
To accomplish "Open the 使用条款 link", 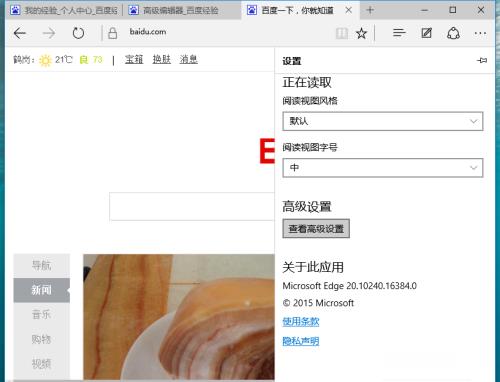I will (x=301, y=322).
